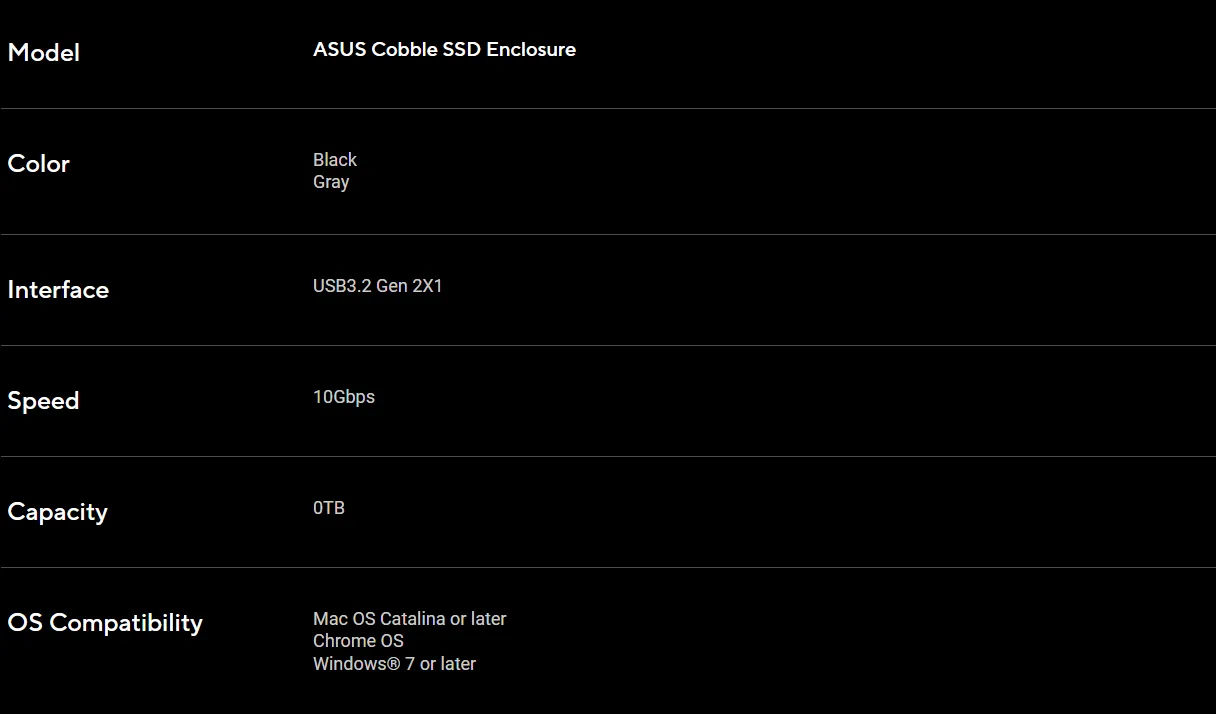Click the Interface row label
This screenshot has height=714, width=1216.
click(58, 290)
